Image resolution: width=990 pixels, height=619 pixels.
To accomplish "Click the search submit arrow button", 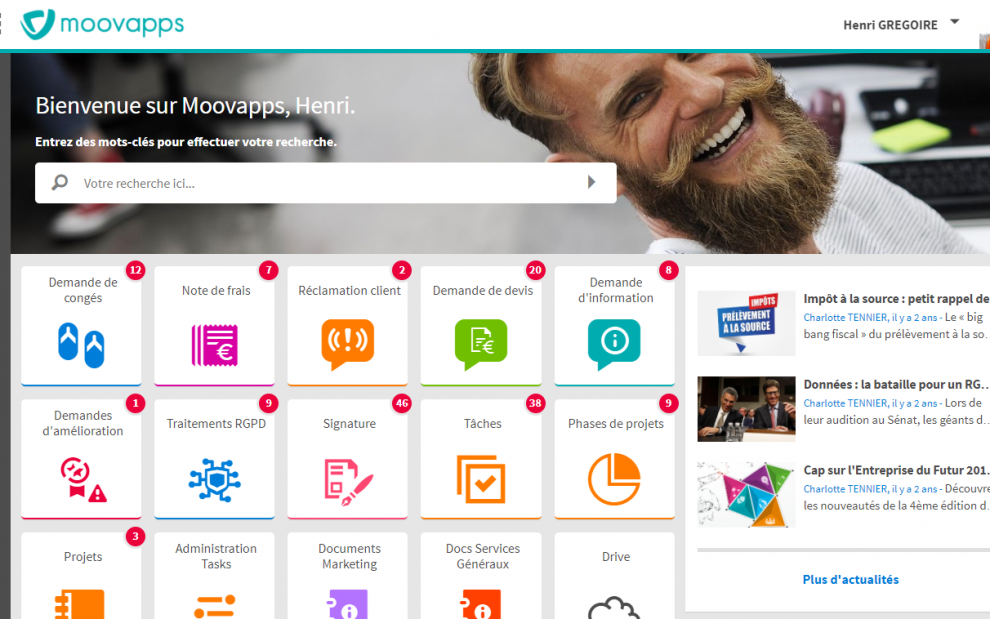I will (591, 183).
